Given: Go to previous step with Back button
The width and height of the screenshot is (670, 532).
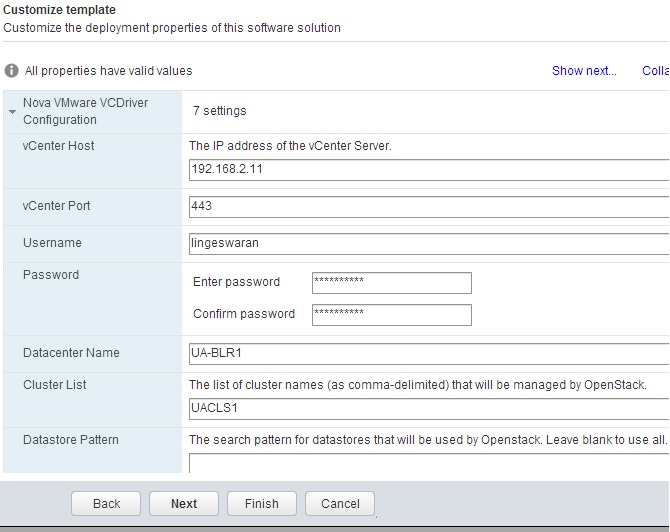Looking at the screenshot, I should coord(106,504).
